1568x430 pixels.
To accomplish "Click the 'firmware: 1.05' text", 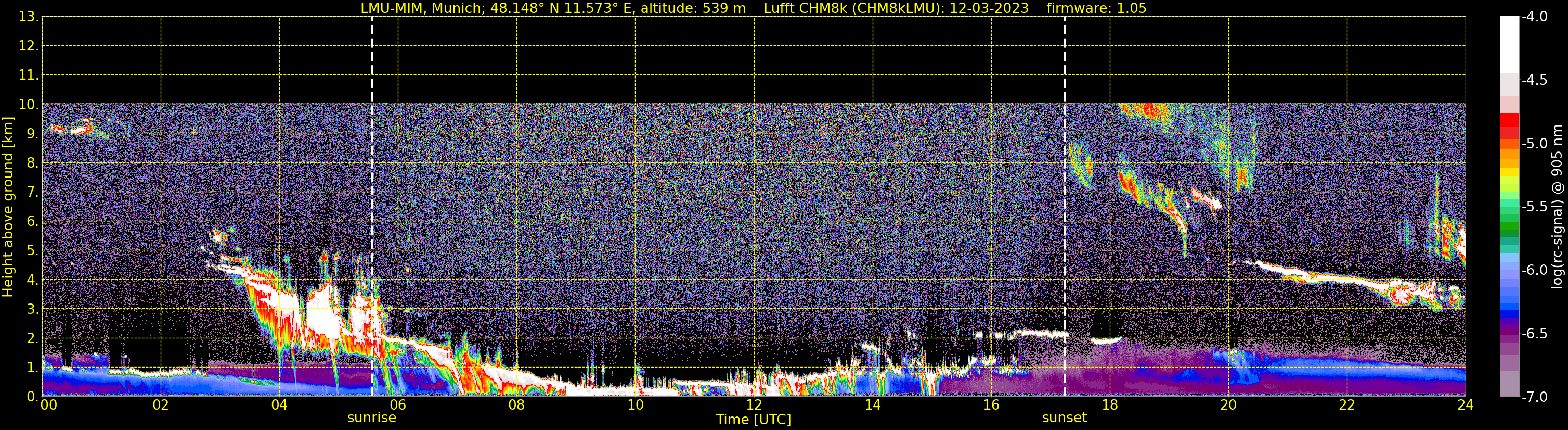I will click(x=1096, y=8).
